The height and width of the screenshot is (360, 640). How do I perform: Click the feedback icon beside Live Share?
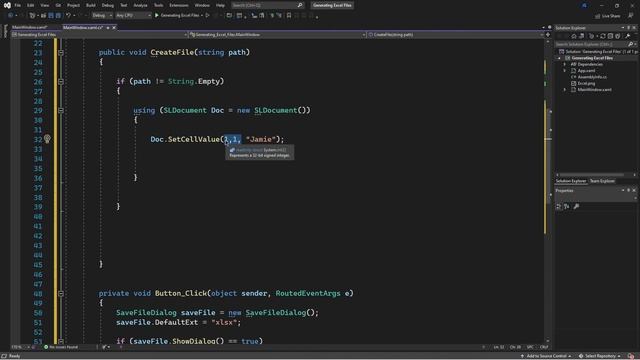(631, 16)
